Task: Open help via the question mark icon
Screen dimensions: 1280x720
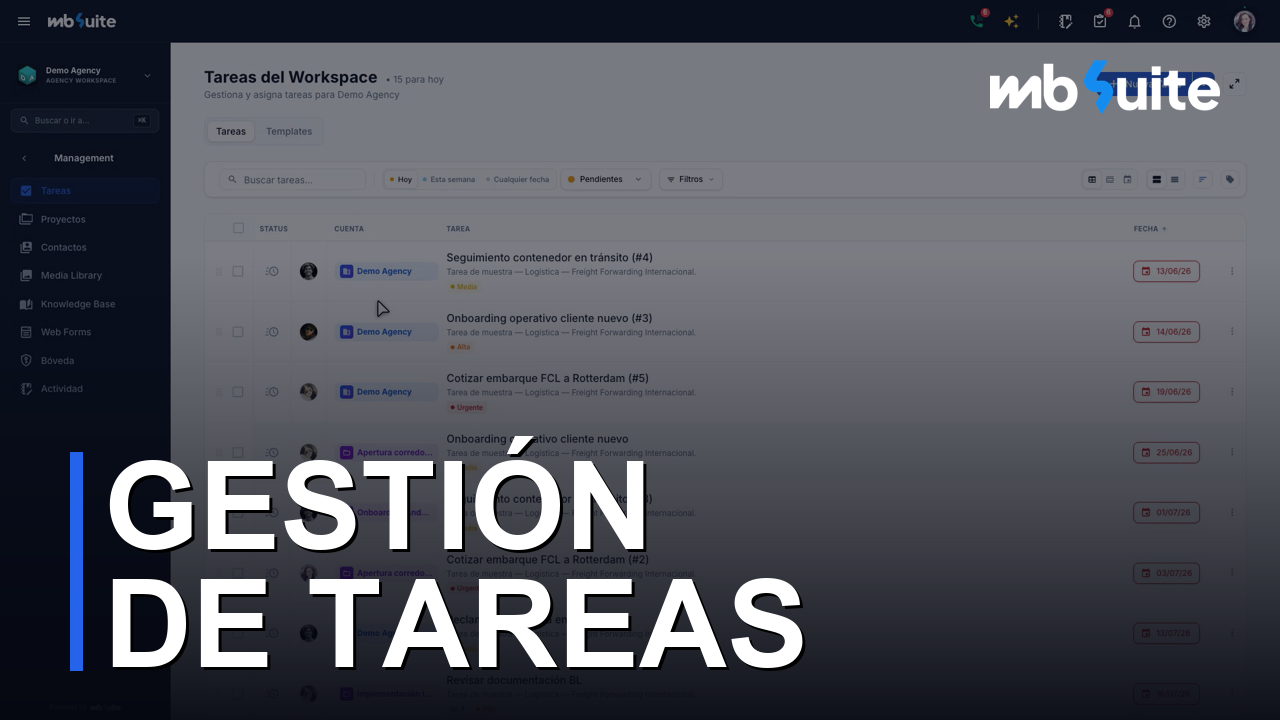Action: pos(1169,21)
